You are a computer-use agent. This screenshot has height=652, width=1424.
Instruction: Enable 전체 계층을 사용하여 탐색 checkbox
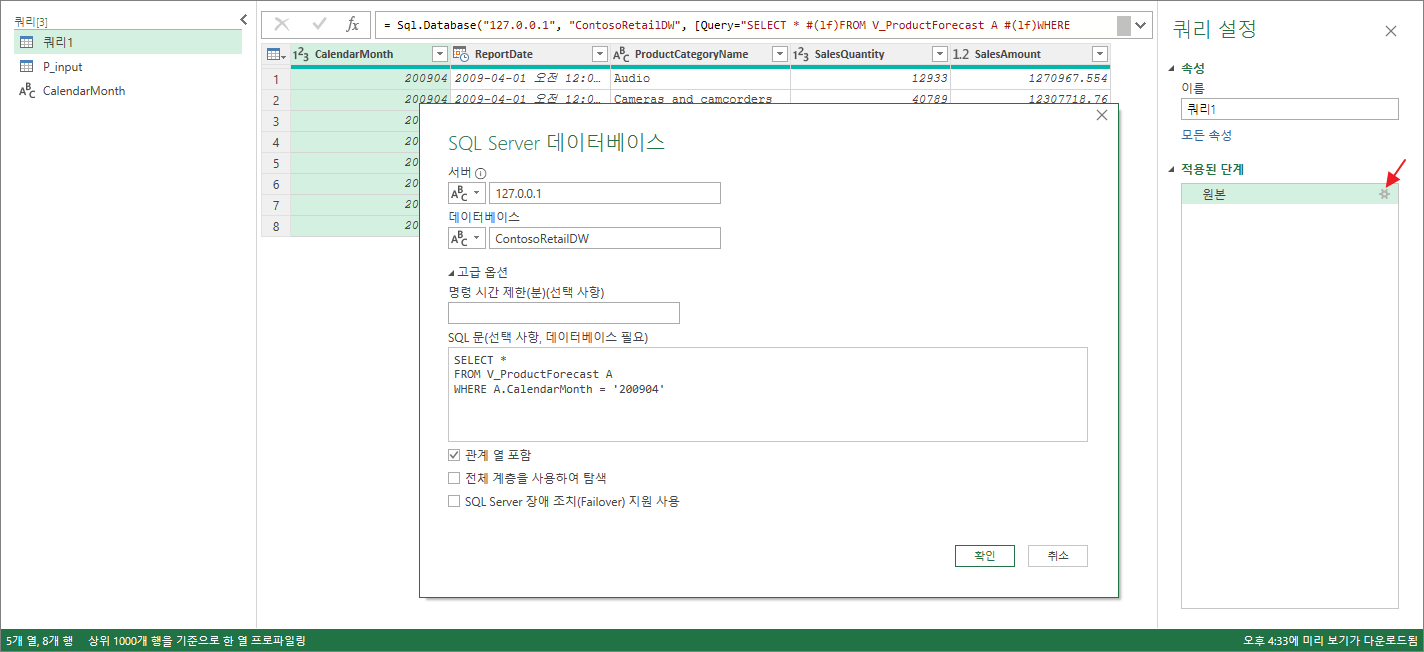454,478
